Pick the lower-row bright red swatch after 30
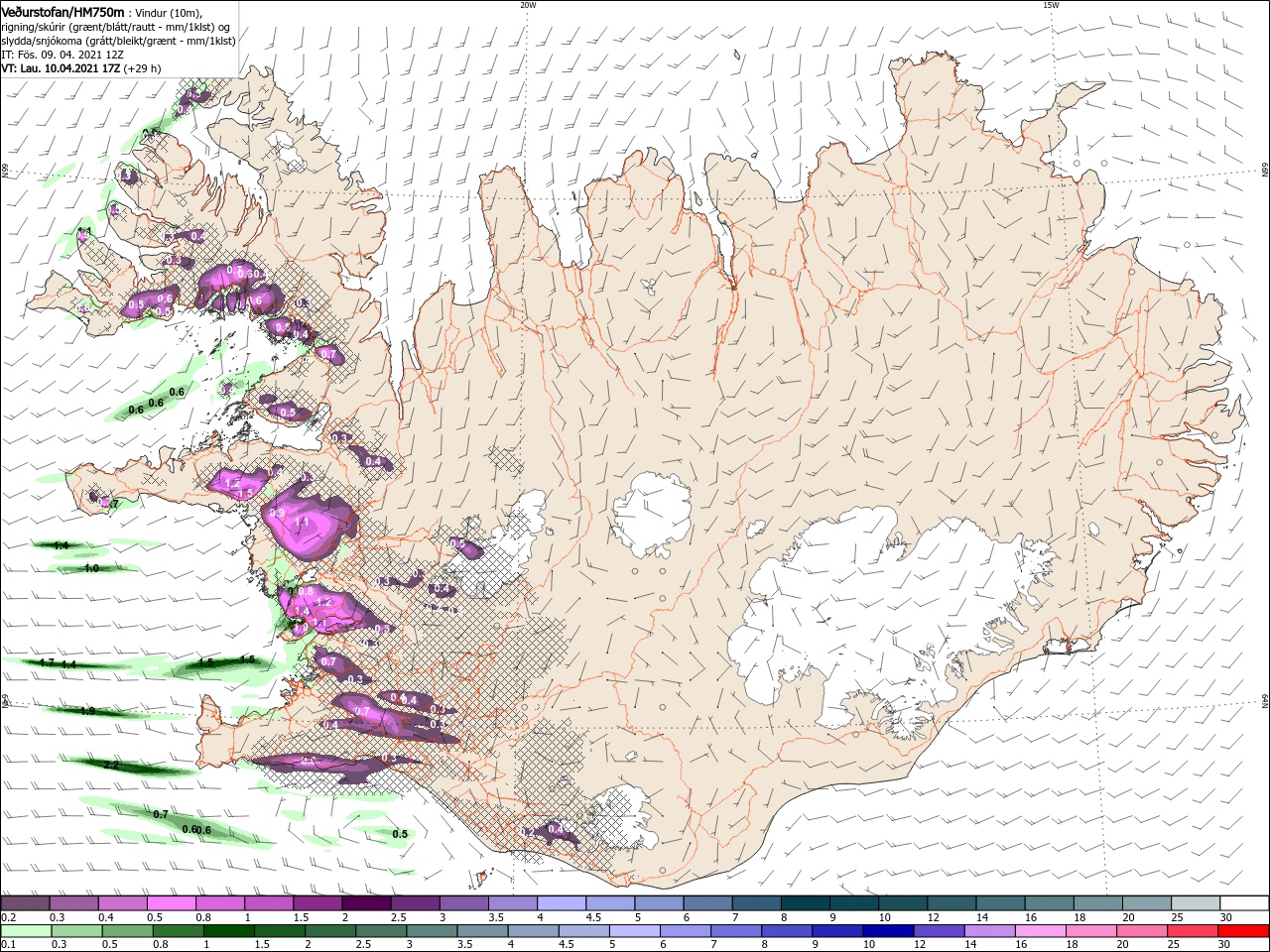Viewport: 1270px width, 952px height. coord(1244,931)
